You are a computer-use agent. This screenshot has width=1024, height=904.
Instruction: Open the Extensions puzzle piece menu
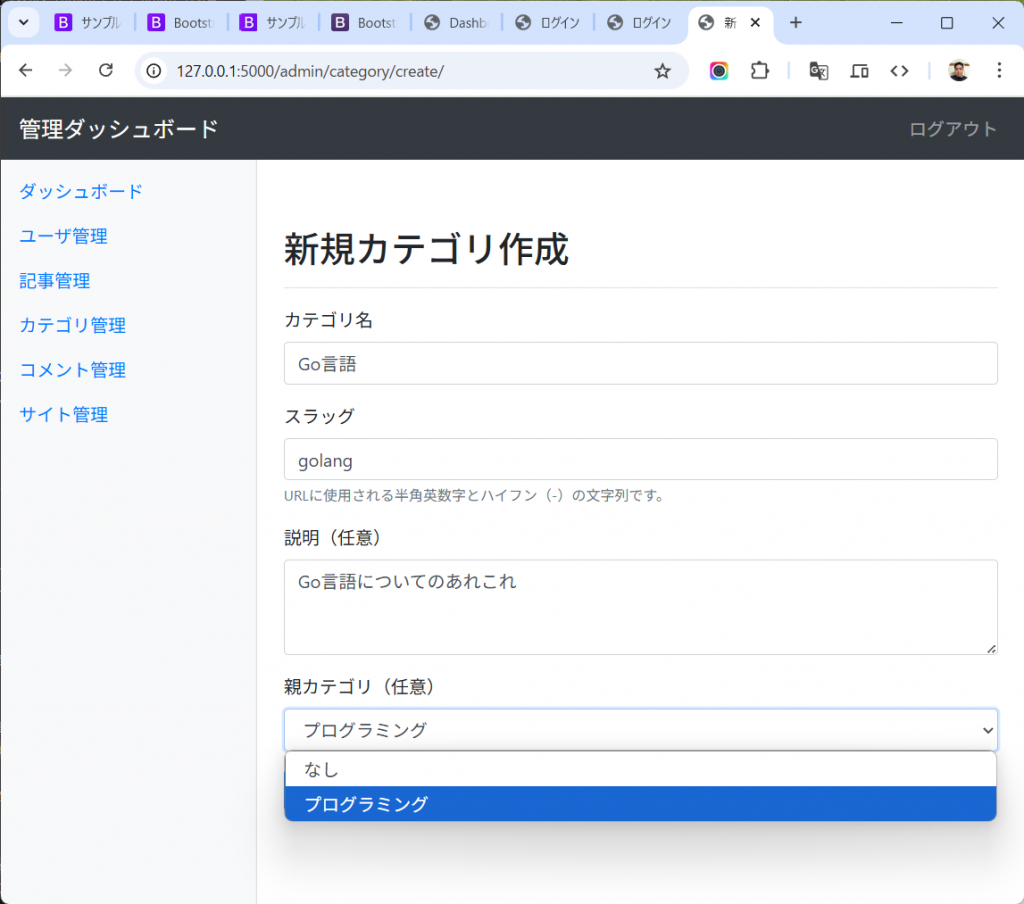coord(760,71)
